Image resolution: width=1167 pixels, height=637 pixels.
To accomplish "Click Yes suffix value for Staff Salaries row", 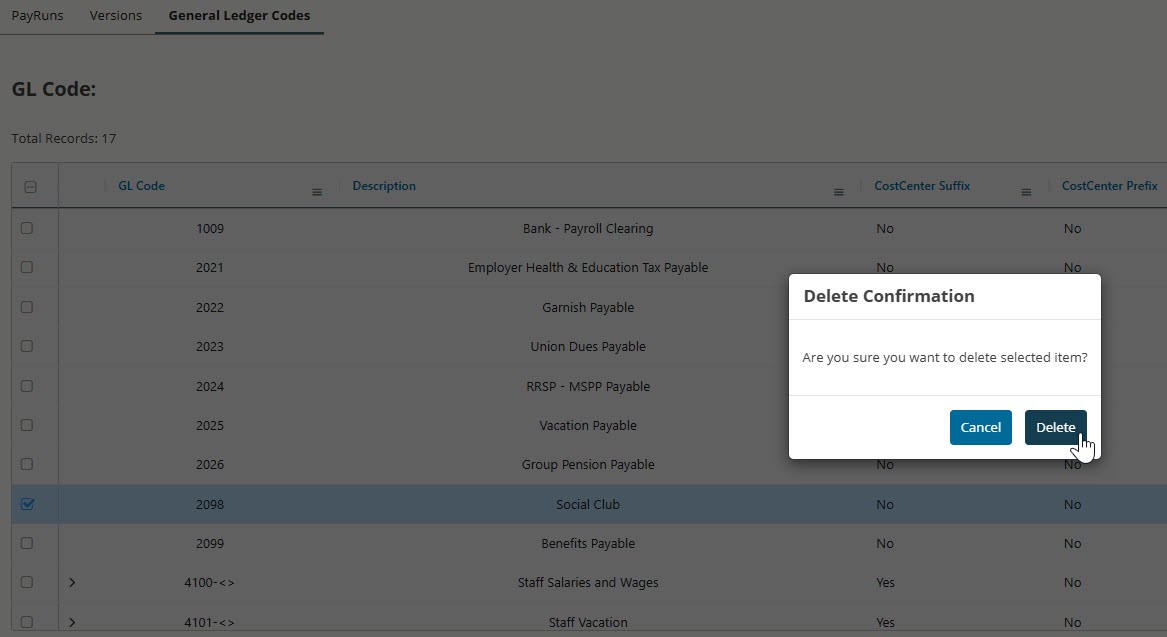I will tap(885, 583).
